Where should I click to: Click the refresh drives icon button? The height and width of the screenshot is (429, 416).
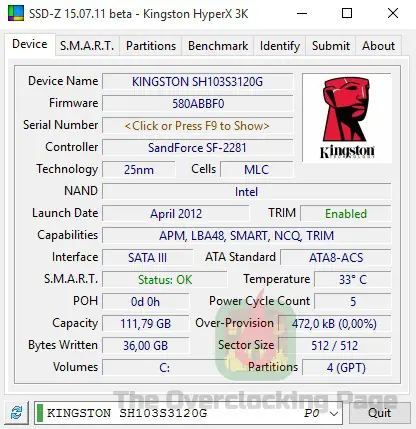coord(17,413)
